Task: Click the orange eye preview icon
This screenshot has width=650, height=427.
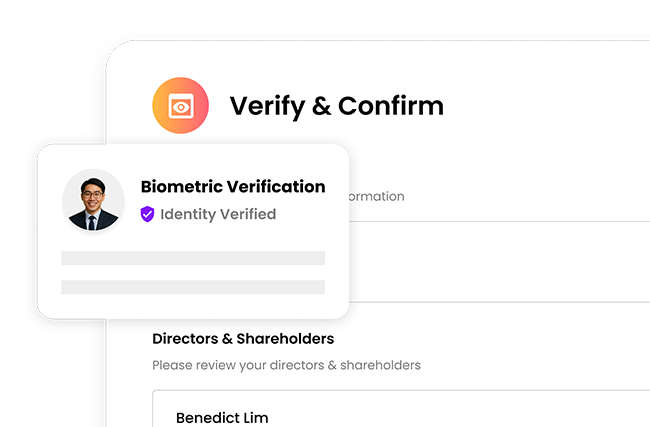Action: pos(180,106)
